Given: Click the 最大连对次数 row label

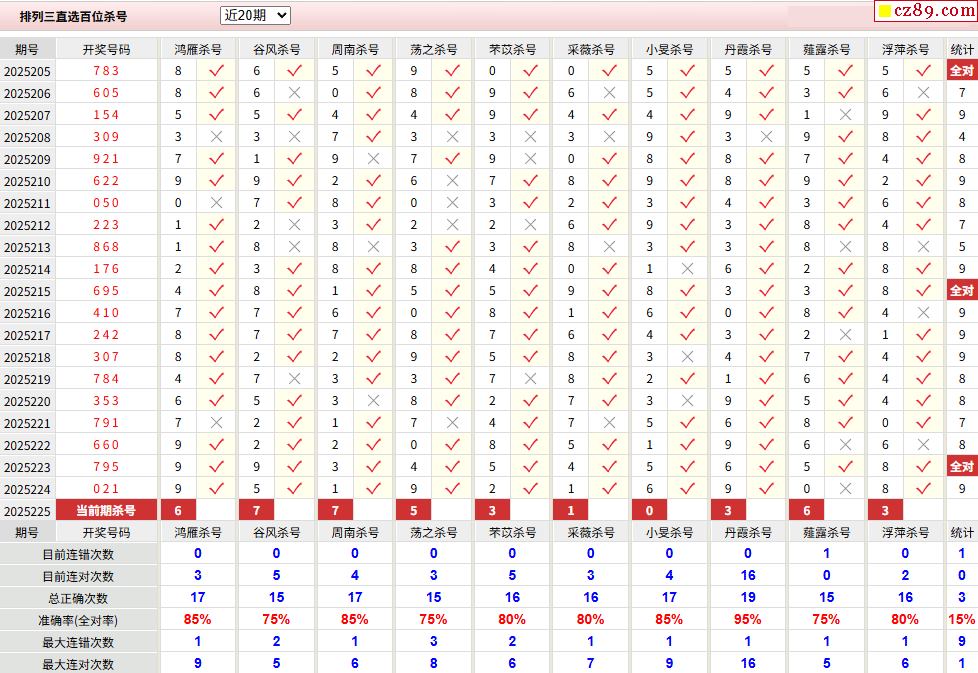Looking at the screenshot, I should (78, 664).
